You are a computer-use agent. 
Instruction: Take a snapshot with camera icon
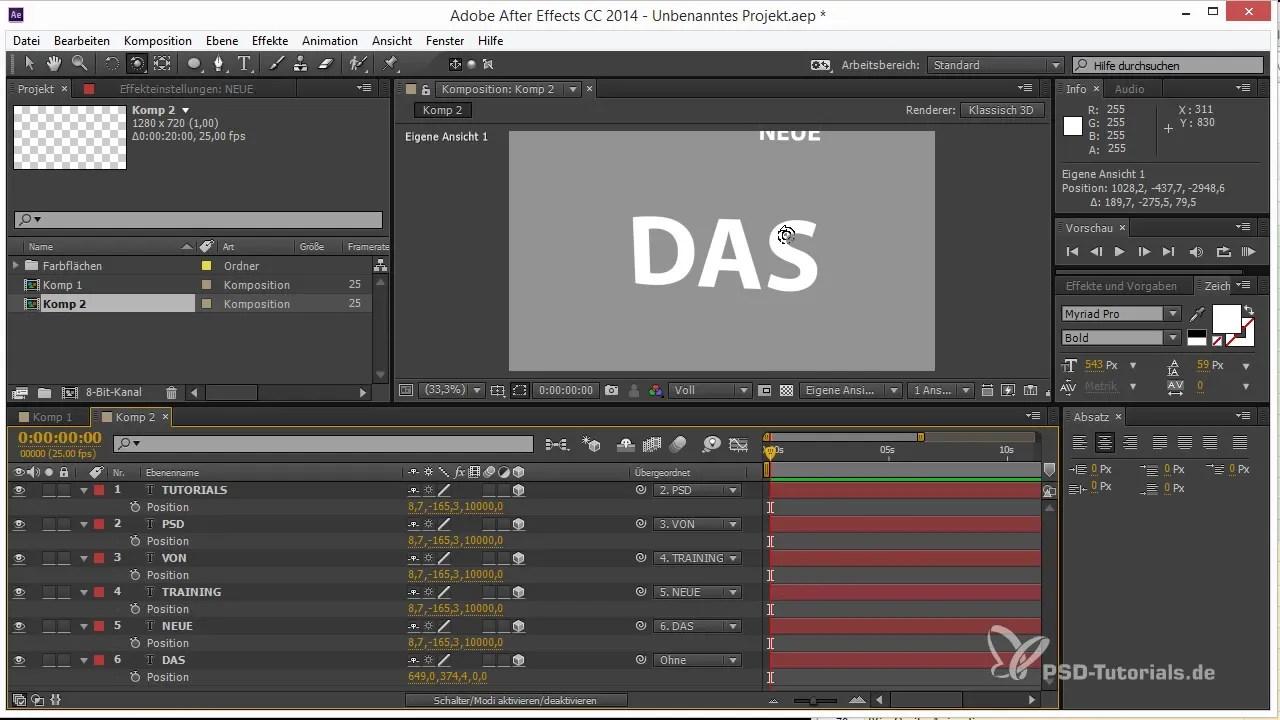tap(612, 390)
